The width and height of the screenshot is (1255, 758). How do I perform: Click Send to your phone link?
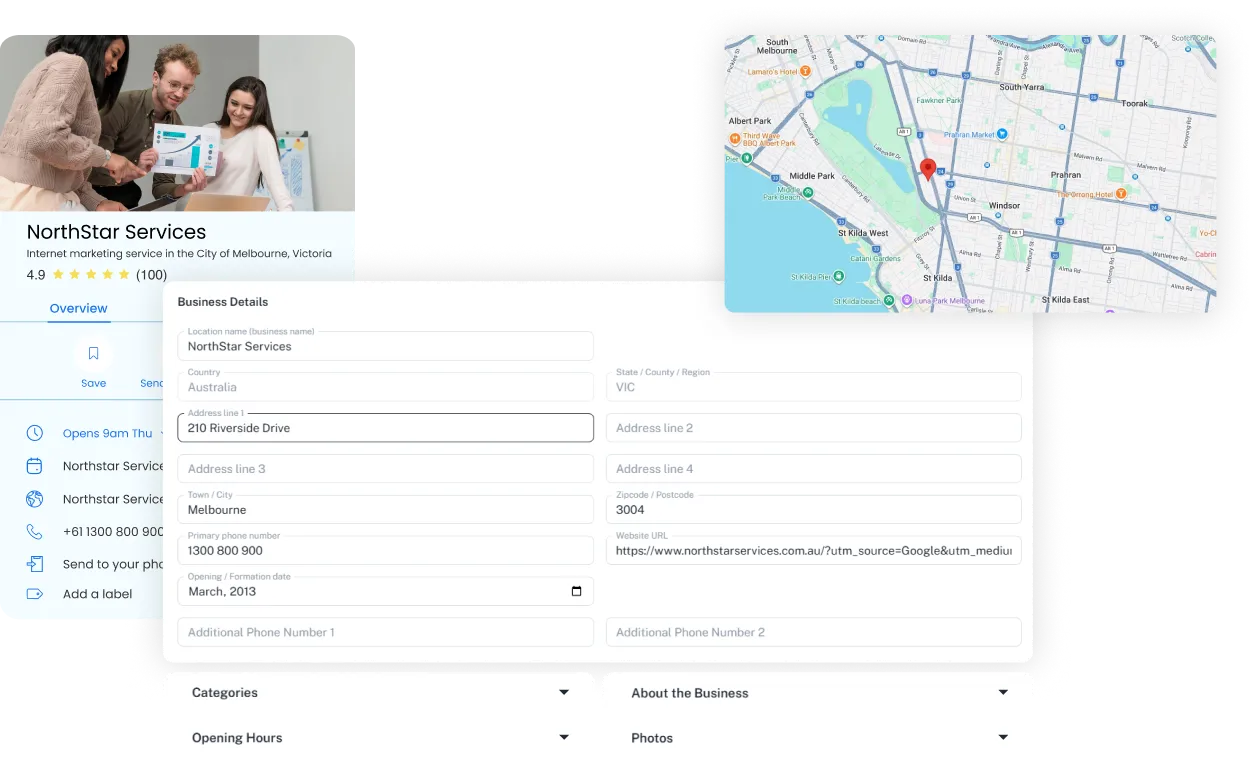[113, 564]
